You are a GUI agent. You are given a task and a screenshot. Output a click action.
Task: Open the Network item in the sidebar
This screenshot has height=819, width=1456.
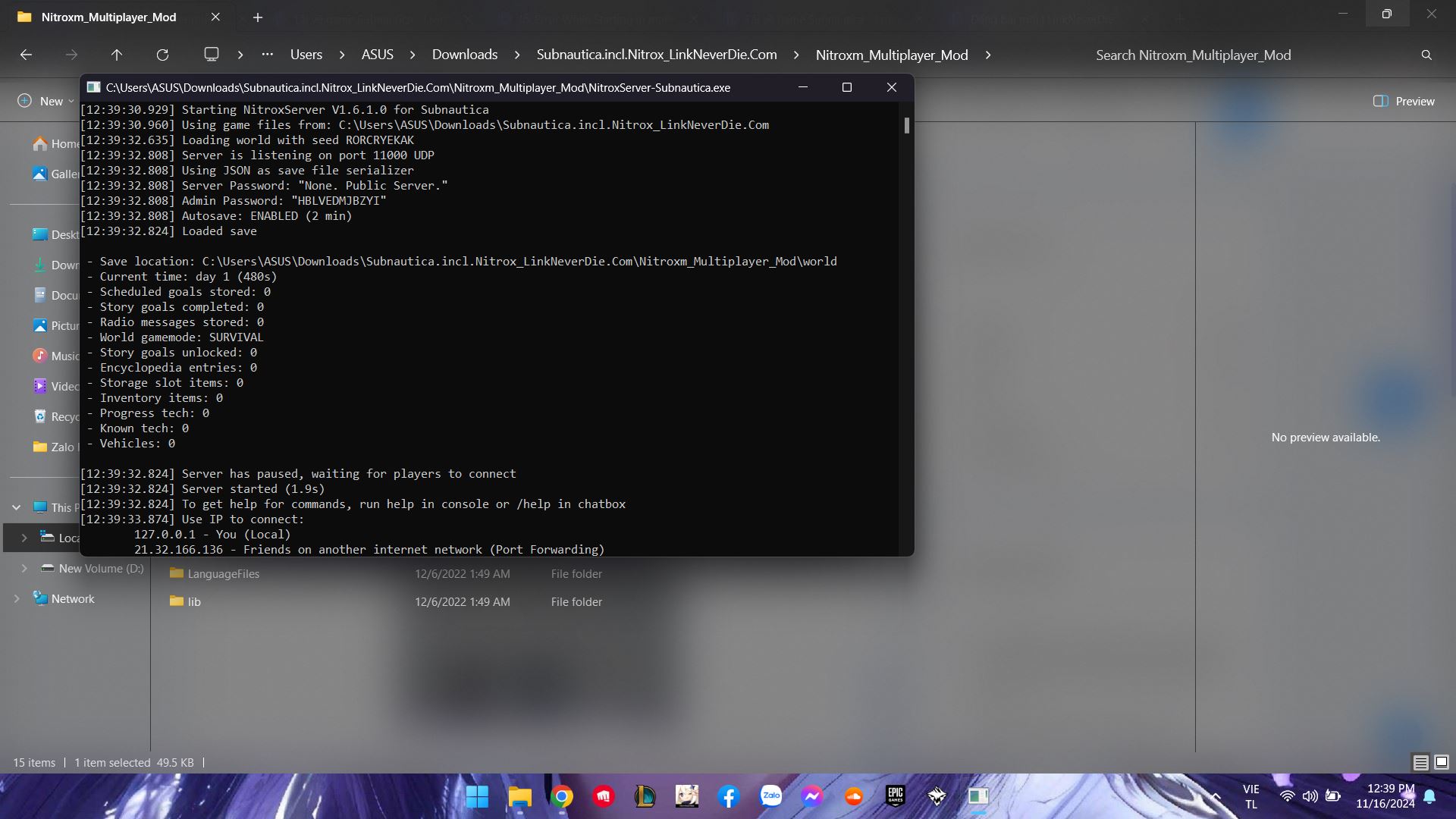pos(72,598)
